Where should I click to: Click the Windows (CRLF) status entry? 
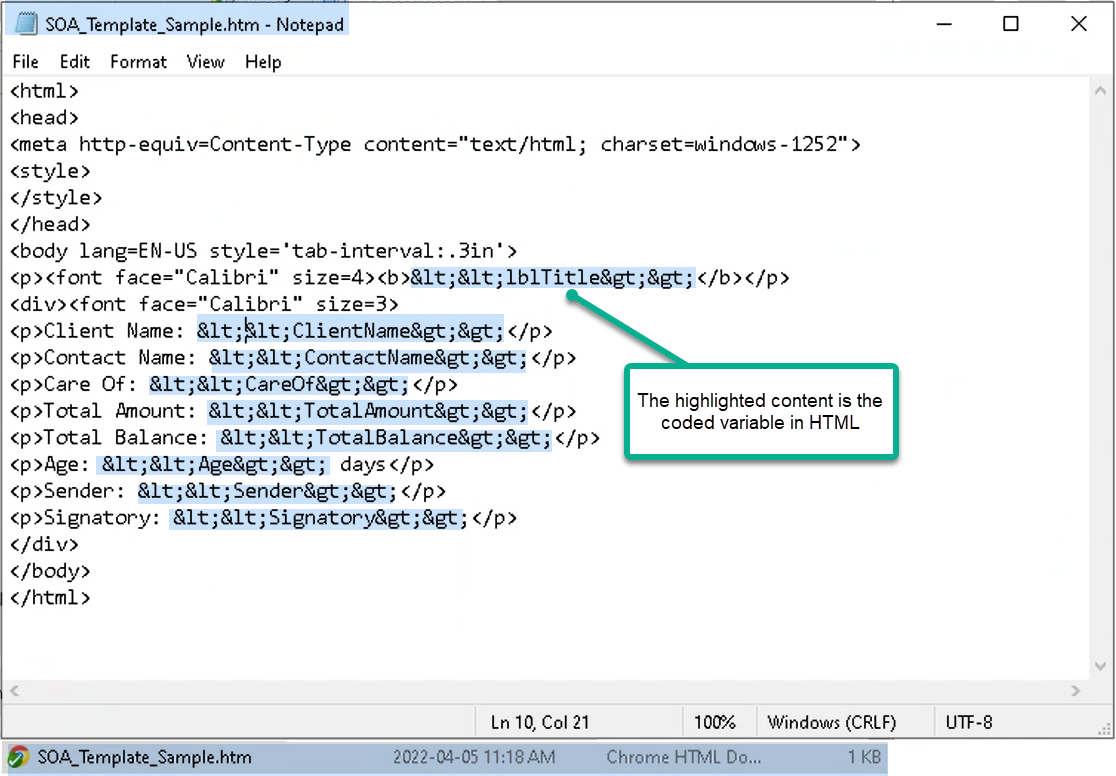tap(832, 723)
